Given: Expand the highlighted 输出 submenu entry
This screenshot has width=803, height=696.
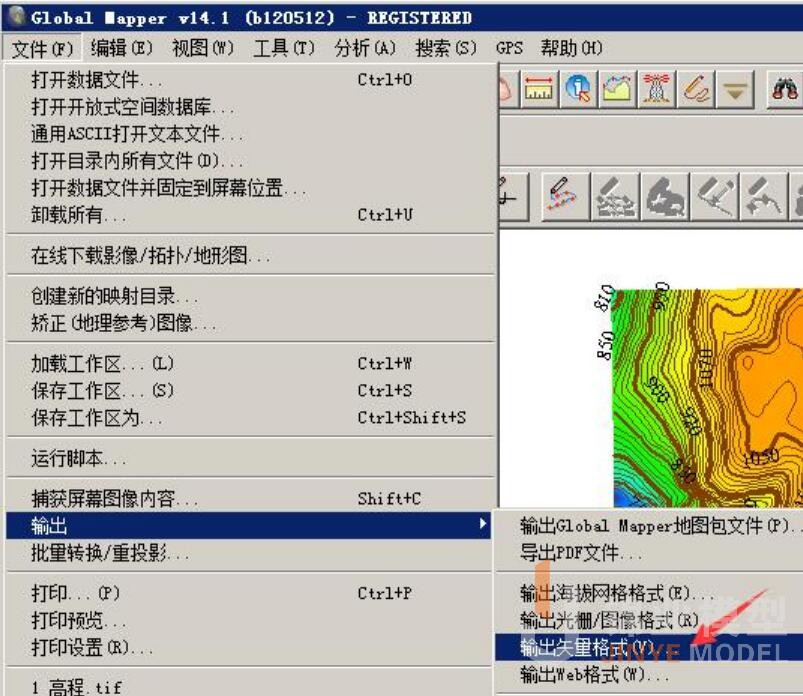Looking at the screenshot, I should point(248,525).
